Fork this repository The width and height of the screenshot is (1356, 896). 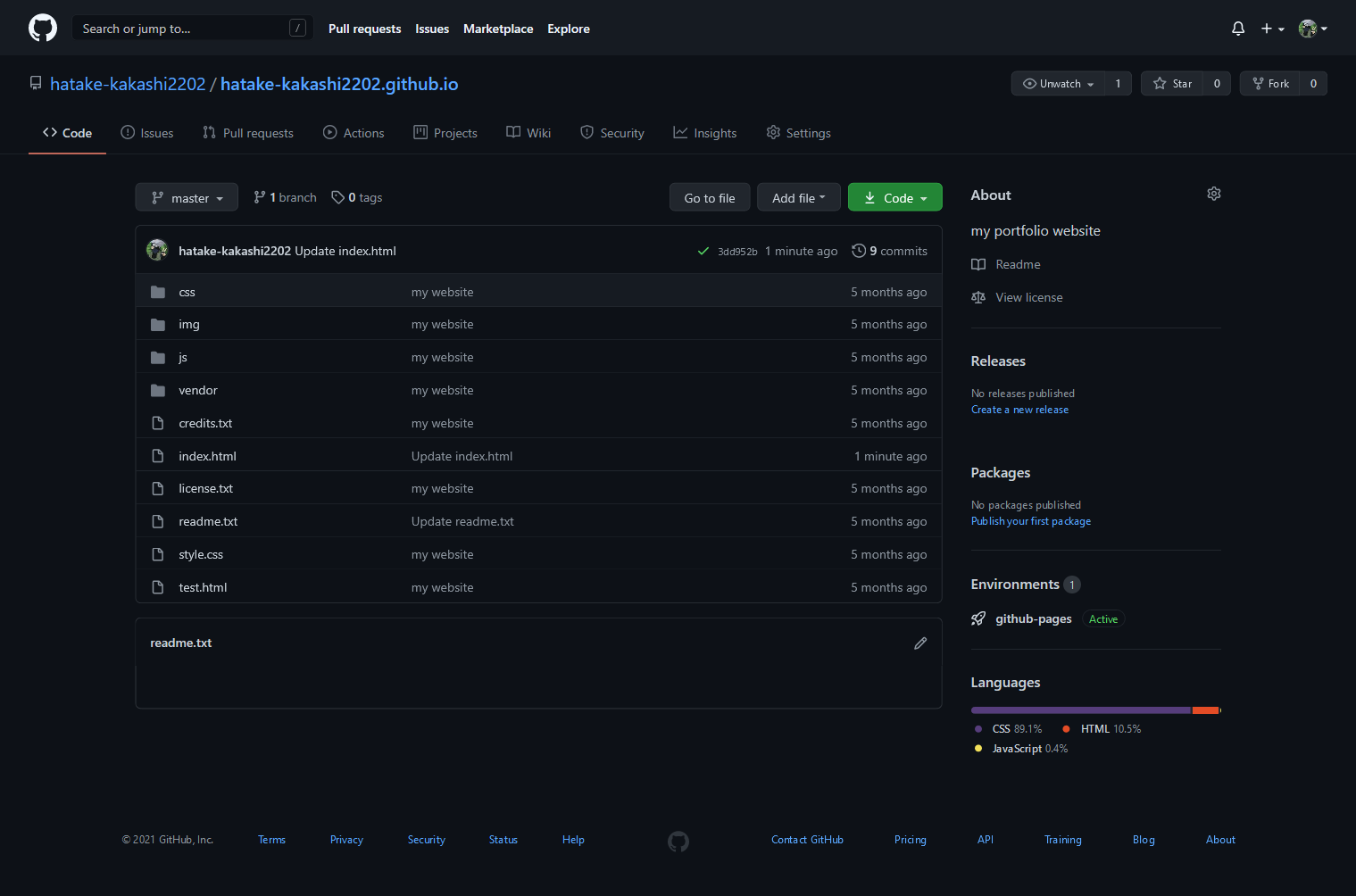point(1269,84)
